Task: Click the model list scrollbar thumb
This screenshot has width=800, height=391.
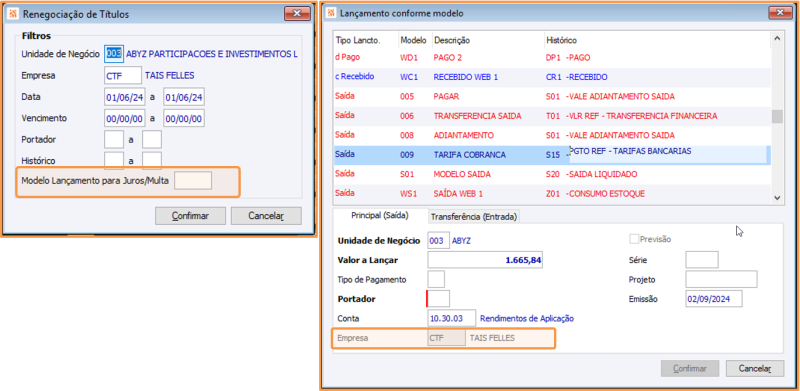Action: coord(777,117)
